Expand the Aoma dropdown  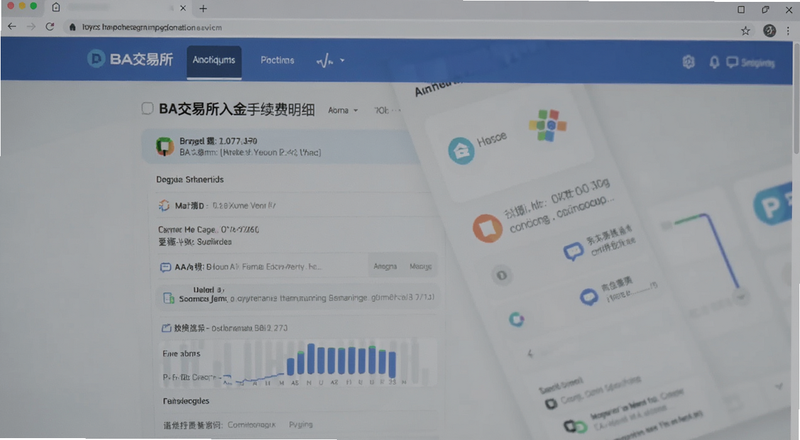pyautogui.click(x=343, y=110)
